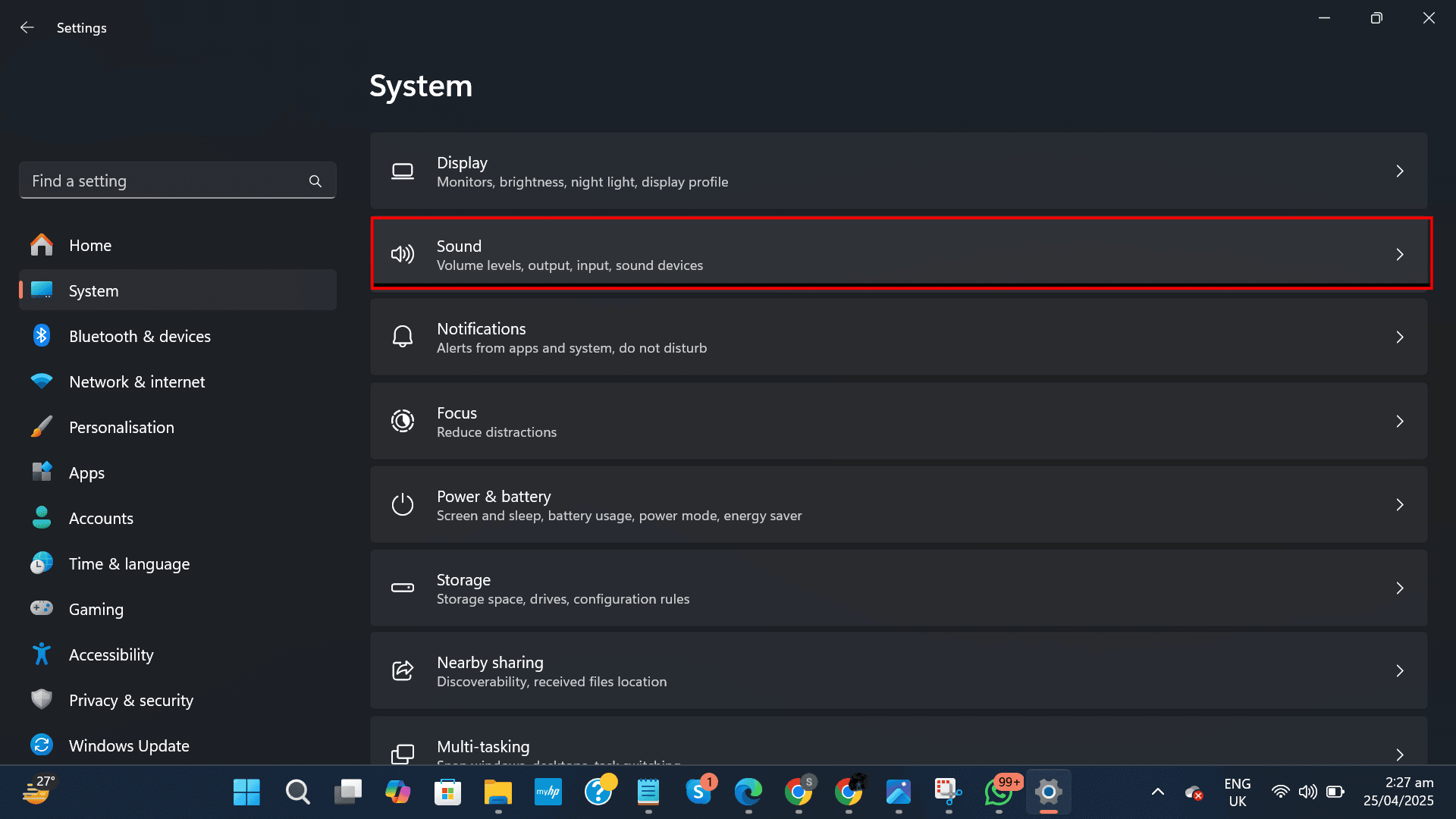
Task: Select Network & internet in the sidebar
Action: (136, 381)
